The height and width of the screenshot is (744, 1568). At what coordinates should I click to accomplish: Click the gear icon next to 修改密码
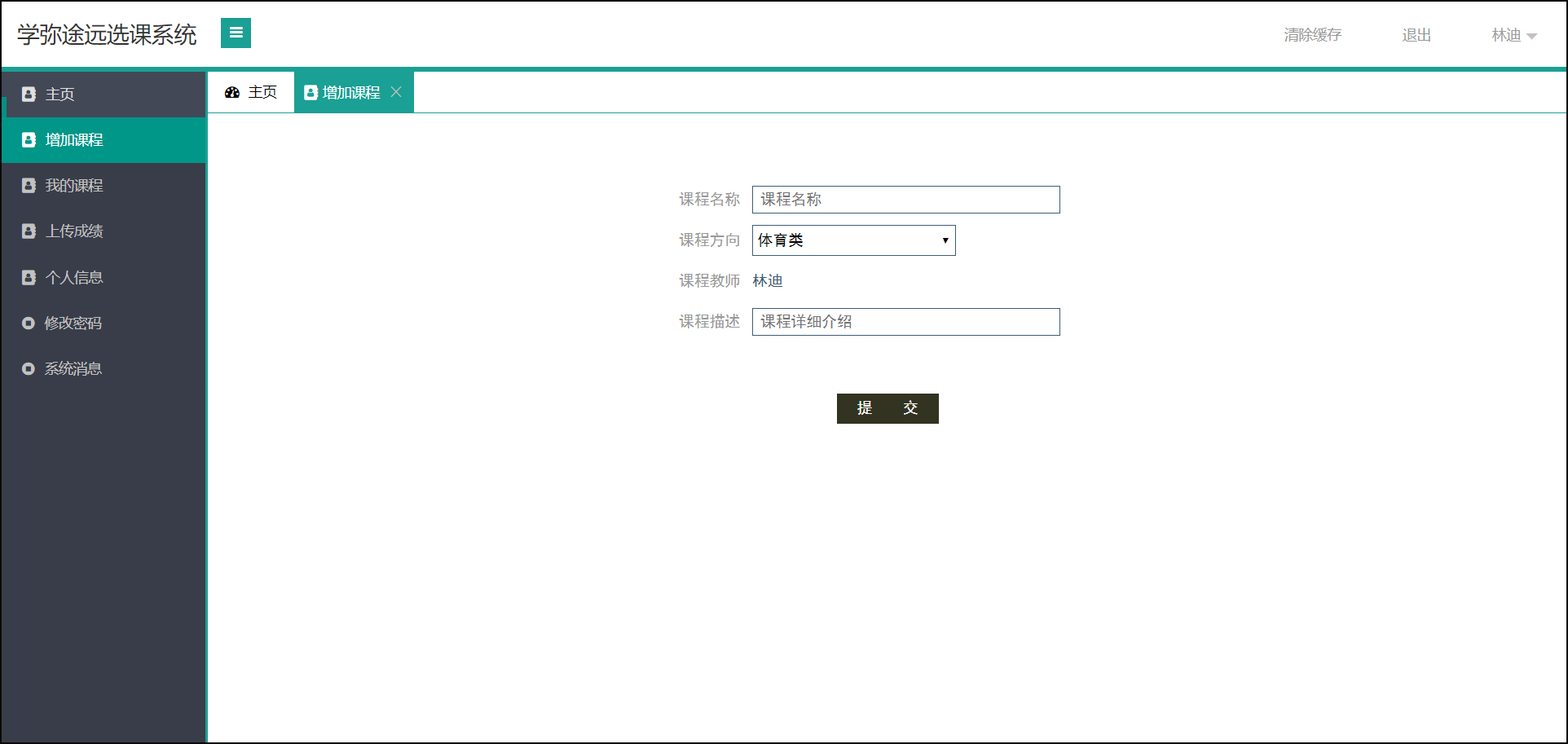(27, 323)
